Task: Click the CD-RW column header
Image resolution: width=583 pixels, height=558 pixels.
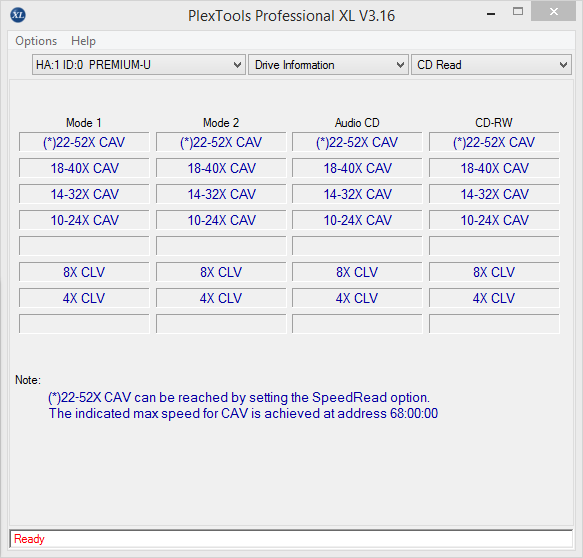Action: pyautogui.click(x=494, y=123)
